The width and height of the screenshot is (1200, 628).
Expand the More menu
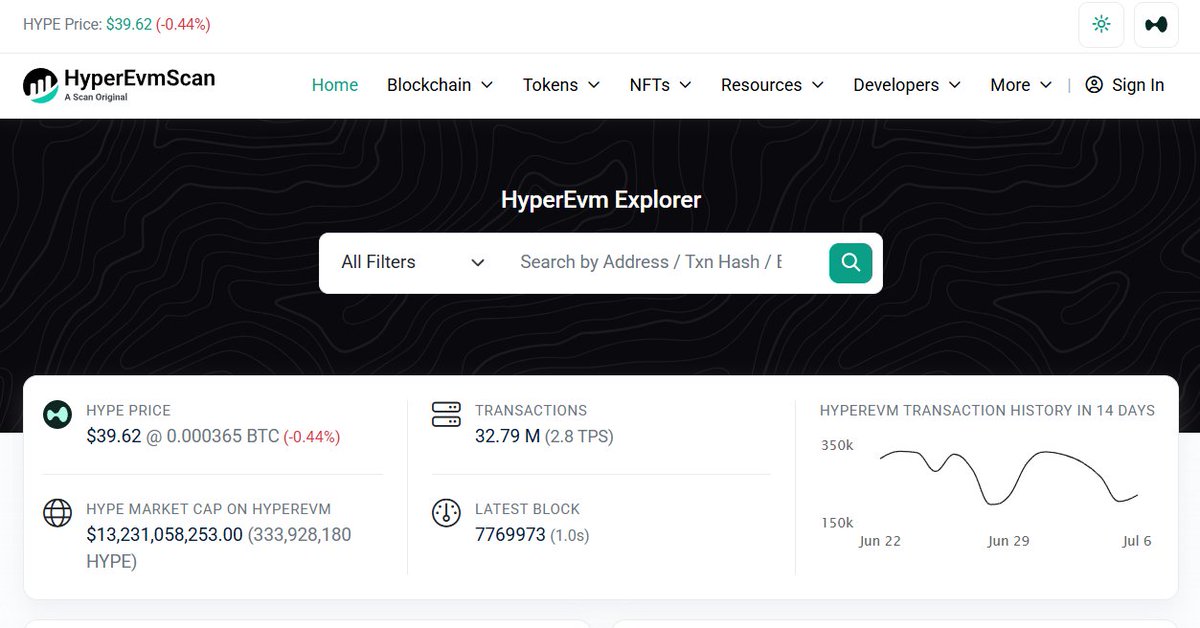pos(1021,85)
